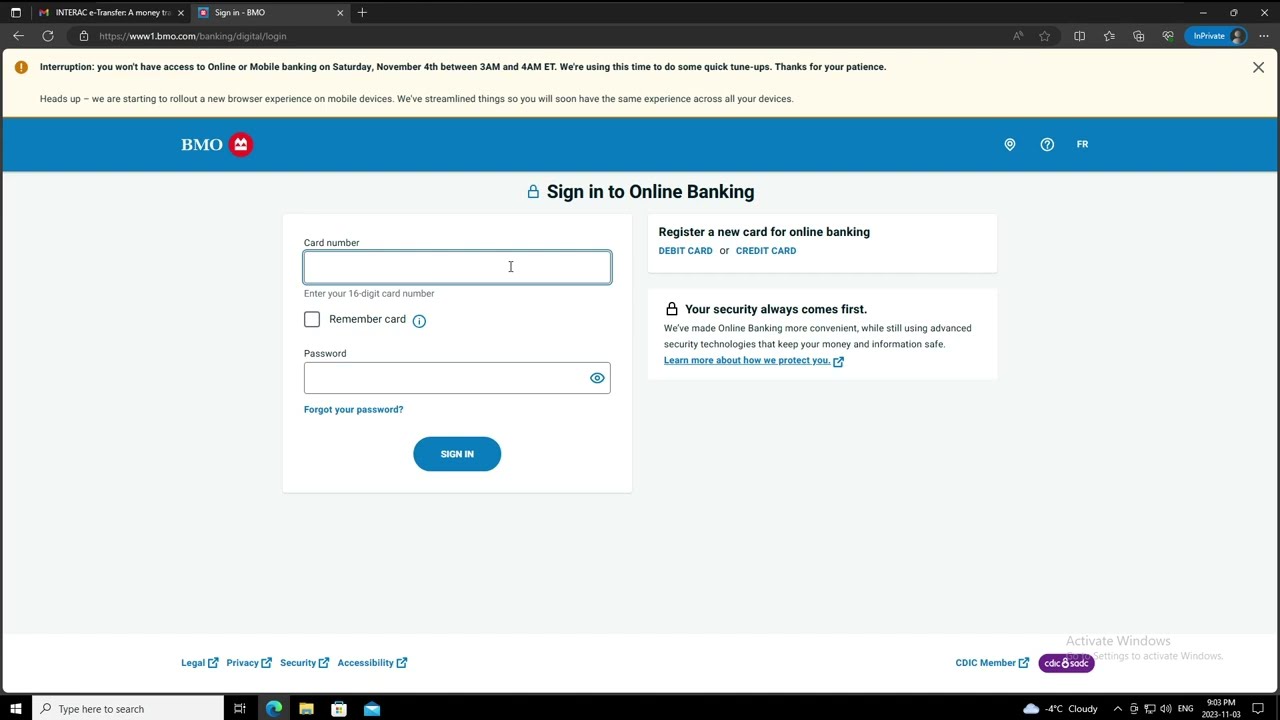This screenshot has height=720, width=1280.
Task: Show hidden system tray icons
Action: click(x=1117, y=709)
